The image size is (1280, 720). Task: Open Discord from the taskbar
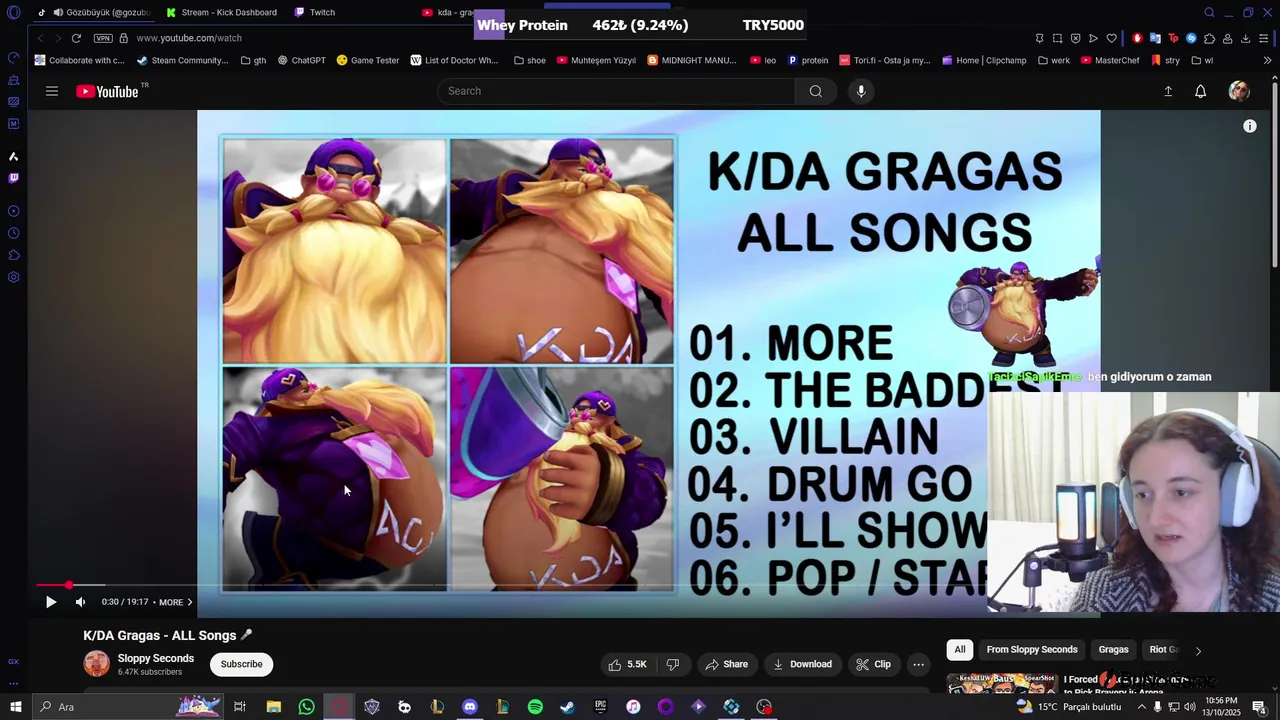click(x=470, y=707)
